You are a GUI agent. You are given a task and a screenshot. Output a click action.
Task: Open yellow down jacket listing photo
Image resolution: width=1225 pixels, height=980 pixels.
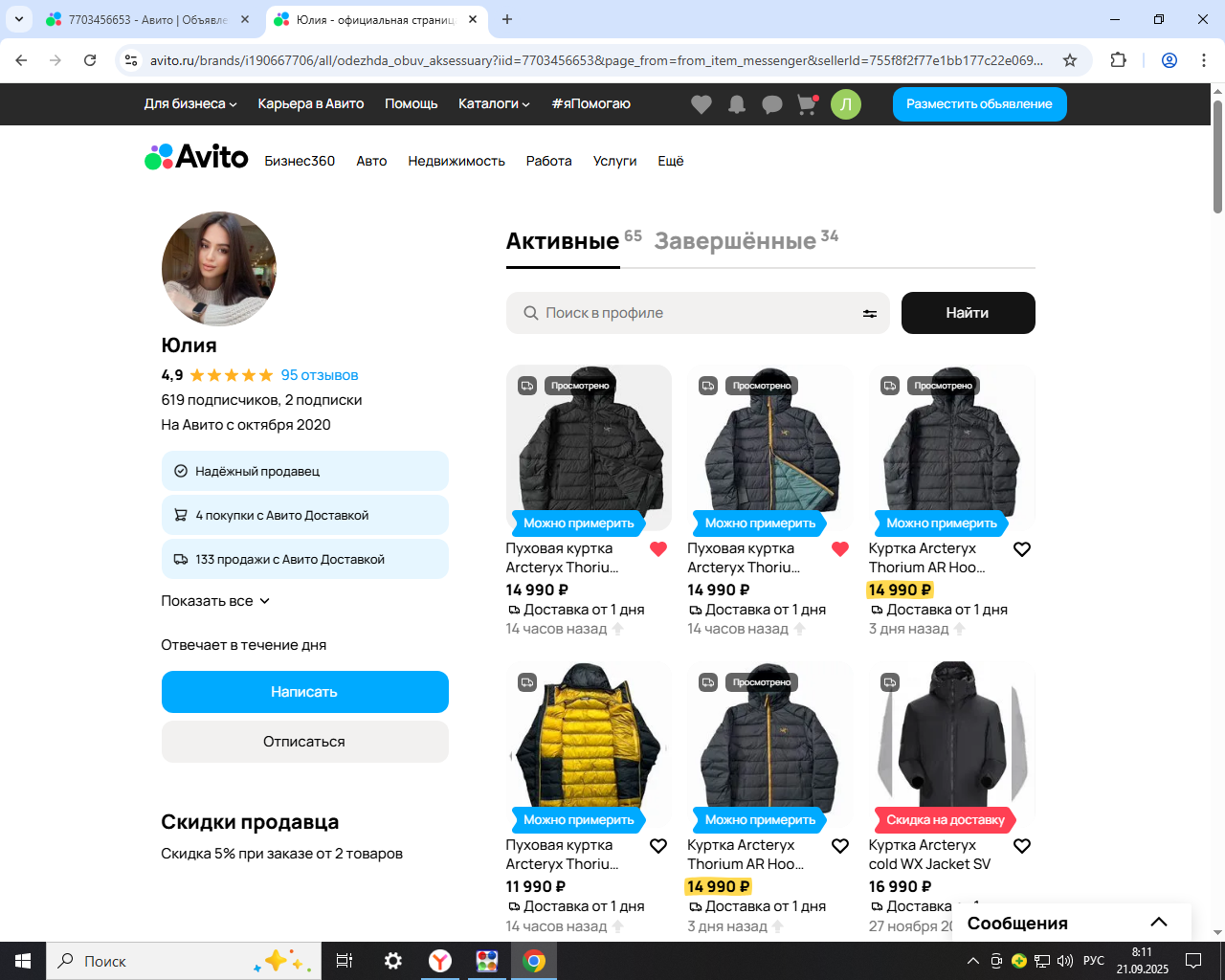coord(589,745)
